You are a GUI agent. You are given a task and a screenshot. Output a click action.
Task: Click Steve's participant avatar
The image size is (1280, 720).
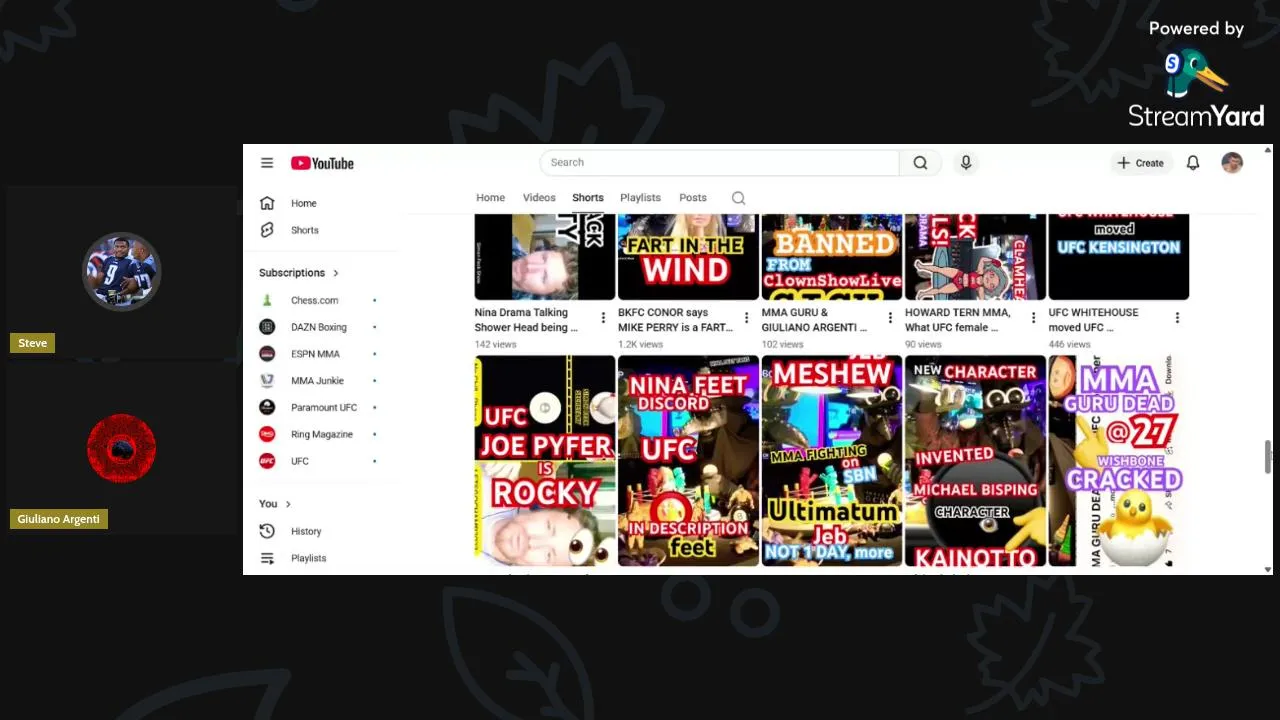tap(121, 272)
